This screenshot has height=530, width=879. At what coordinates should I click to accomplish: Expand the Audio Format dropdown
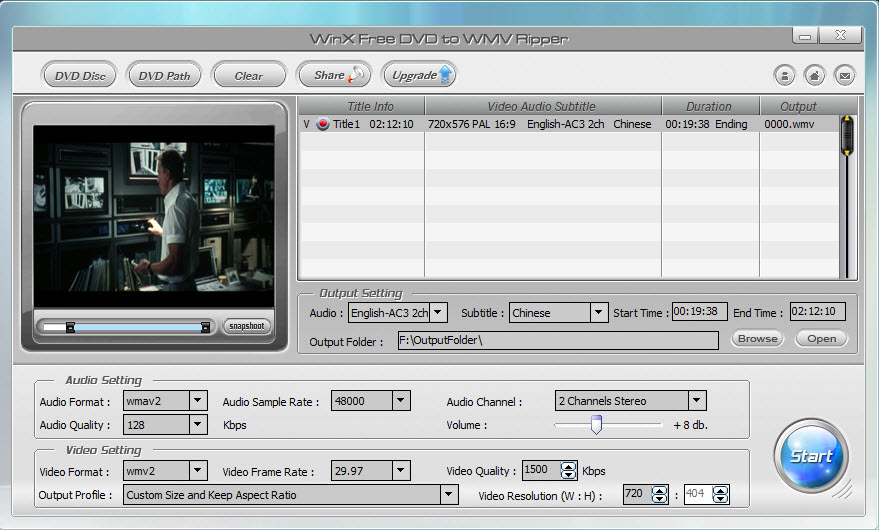pyautogui.click(x=198, y=400)
